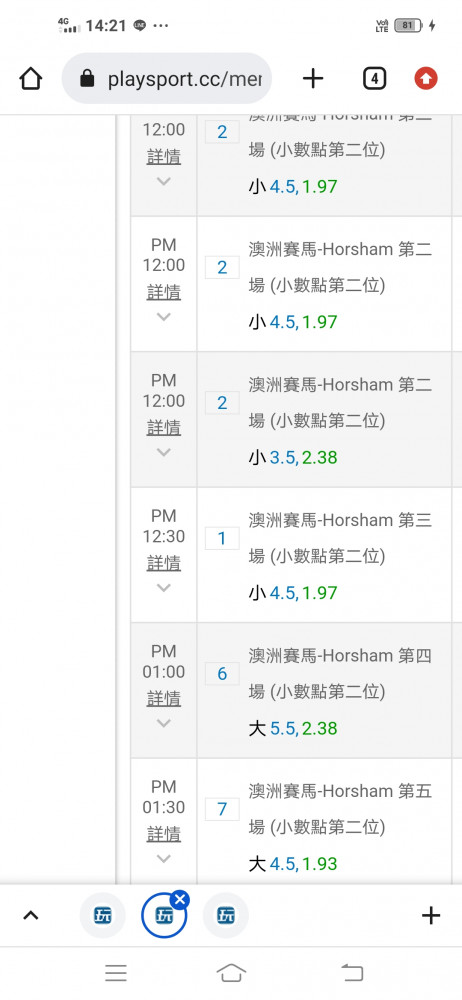Tap the red update arrow icon
This screenshot has width=462, height=1000.
click(x=426, y=79)
